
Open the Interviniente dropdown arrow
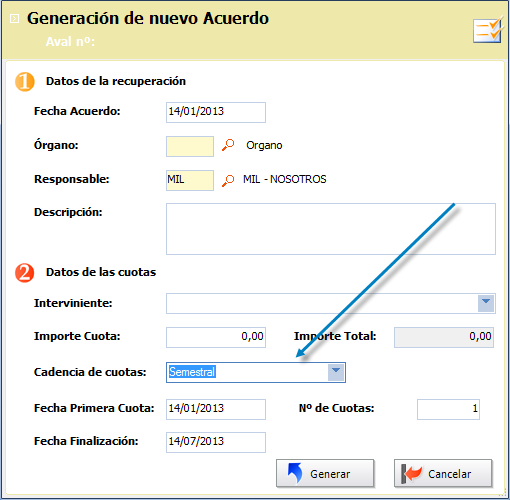click(x=486, y=304)
